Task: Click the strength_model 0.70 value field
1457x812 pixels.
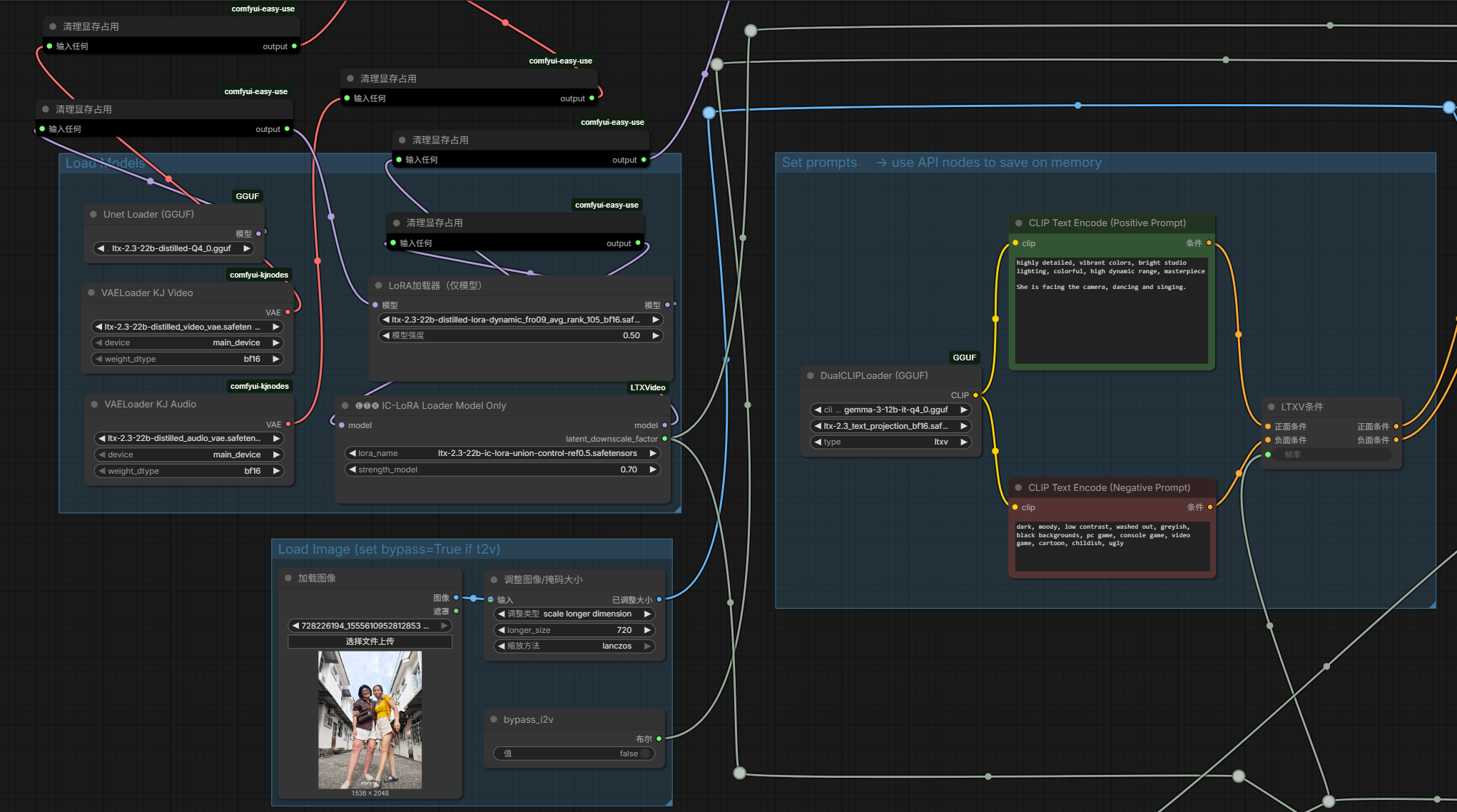Action: pyautogui.click(x=503, y=470)
